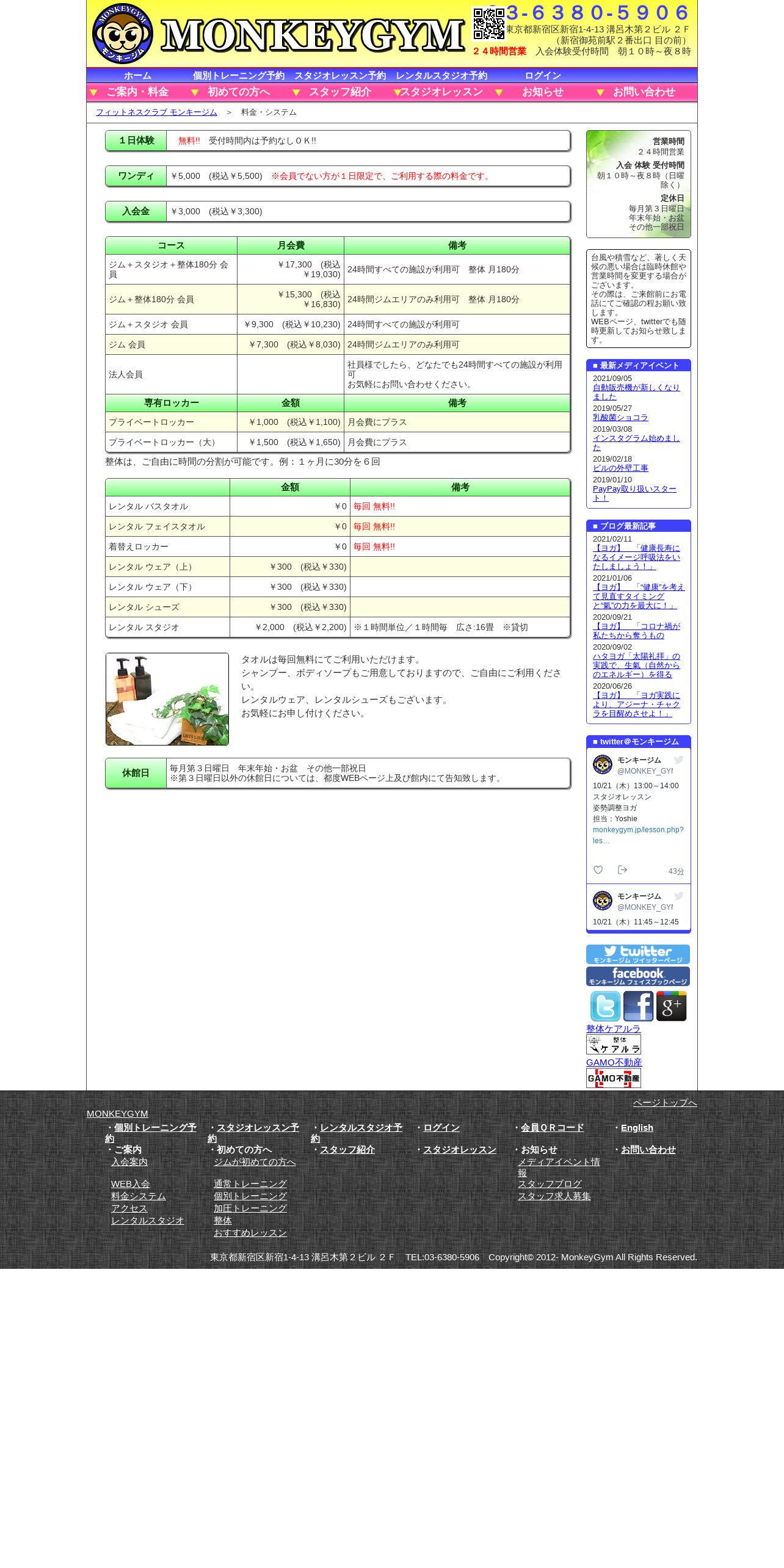
Task: Open アクセス footer link
Action: coord(129,1208)
